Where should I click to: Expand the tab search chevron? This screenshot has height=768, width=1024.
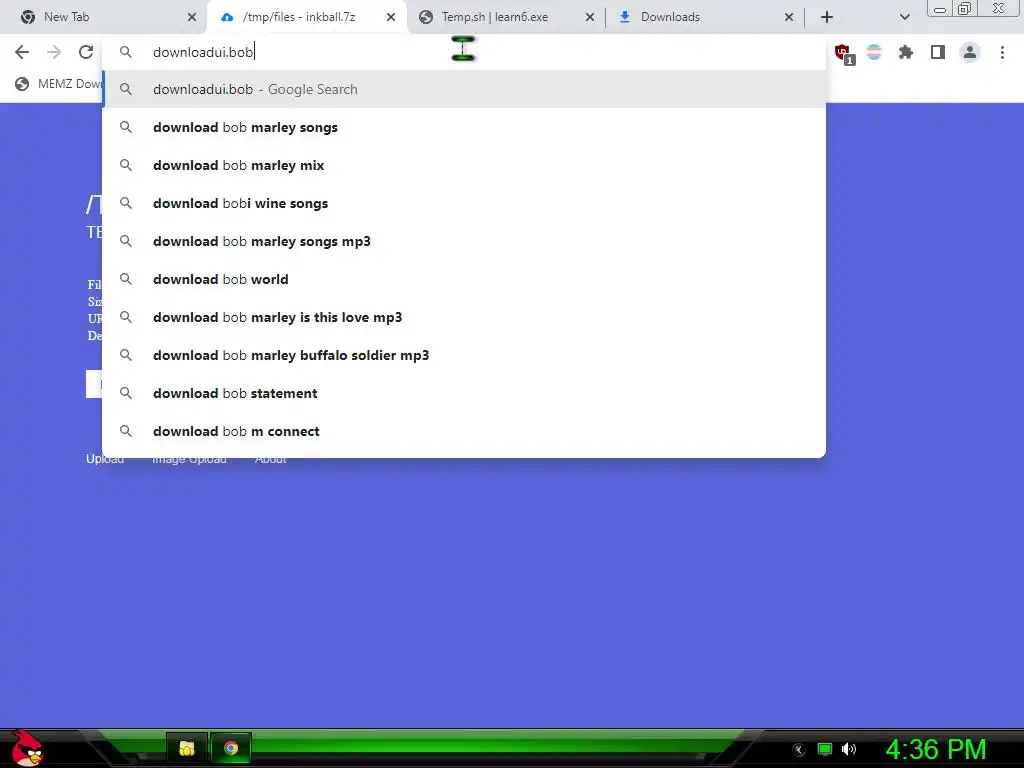point(904,17)
